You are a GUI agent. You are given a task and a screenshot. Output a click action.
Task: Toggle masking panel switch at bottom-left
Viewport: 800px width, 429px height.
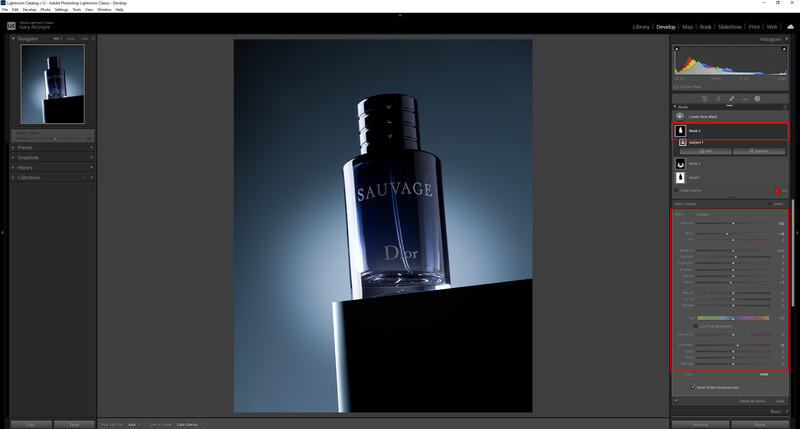(676, 400)
